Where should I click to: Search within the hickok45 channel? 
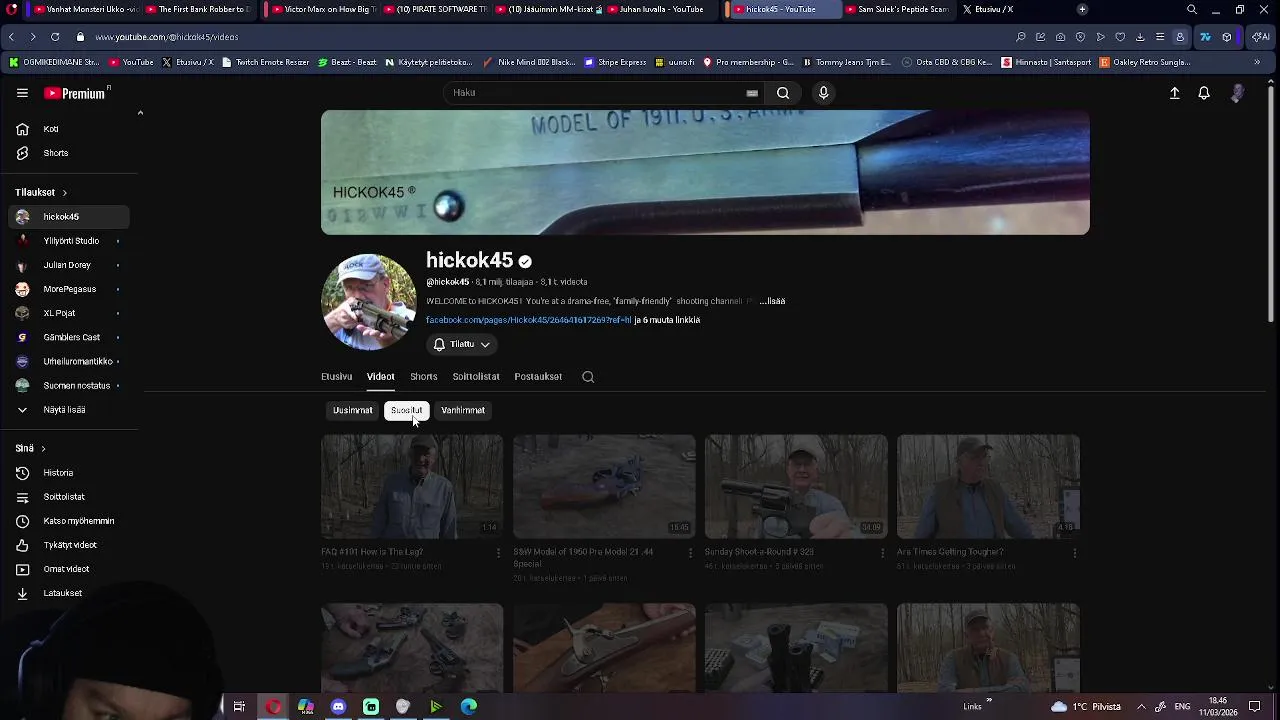pos(588,377)
